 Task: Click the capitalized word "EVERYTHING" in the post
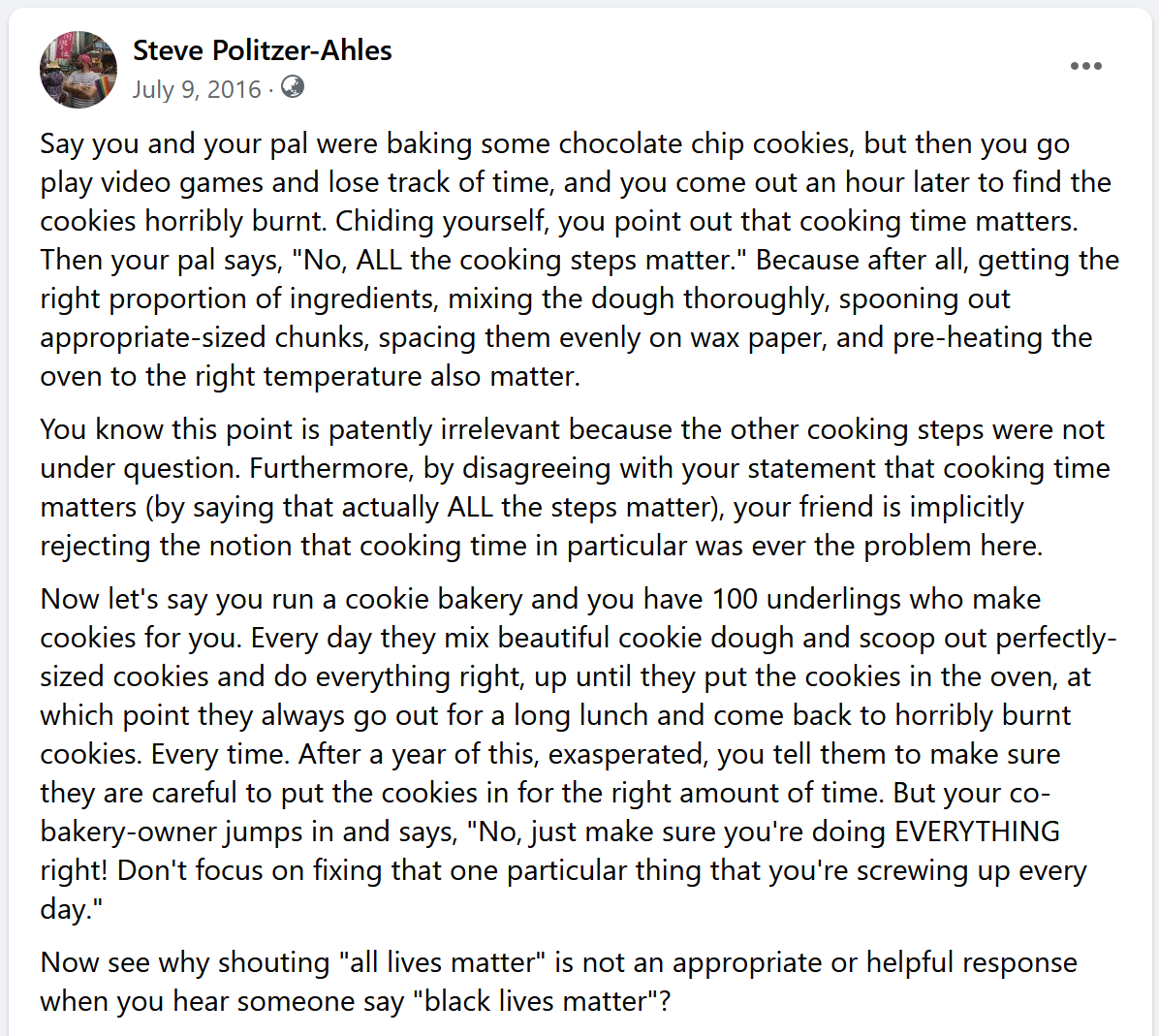pyautogui.click(x=977, y=832)
